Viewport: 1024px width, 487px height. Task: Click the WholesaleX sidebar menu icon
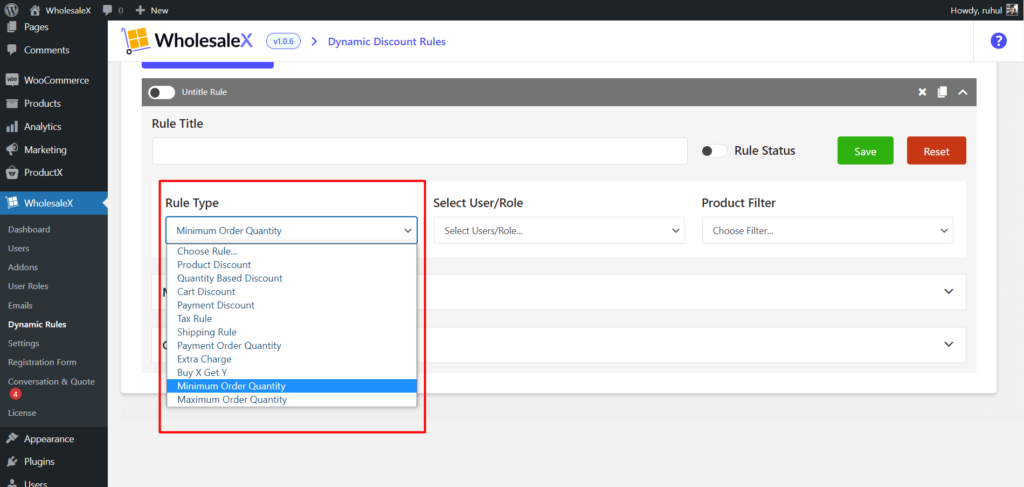click(x=12, y=203)
